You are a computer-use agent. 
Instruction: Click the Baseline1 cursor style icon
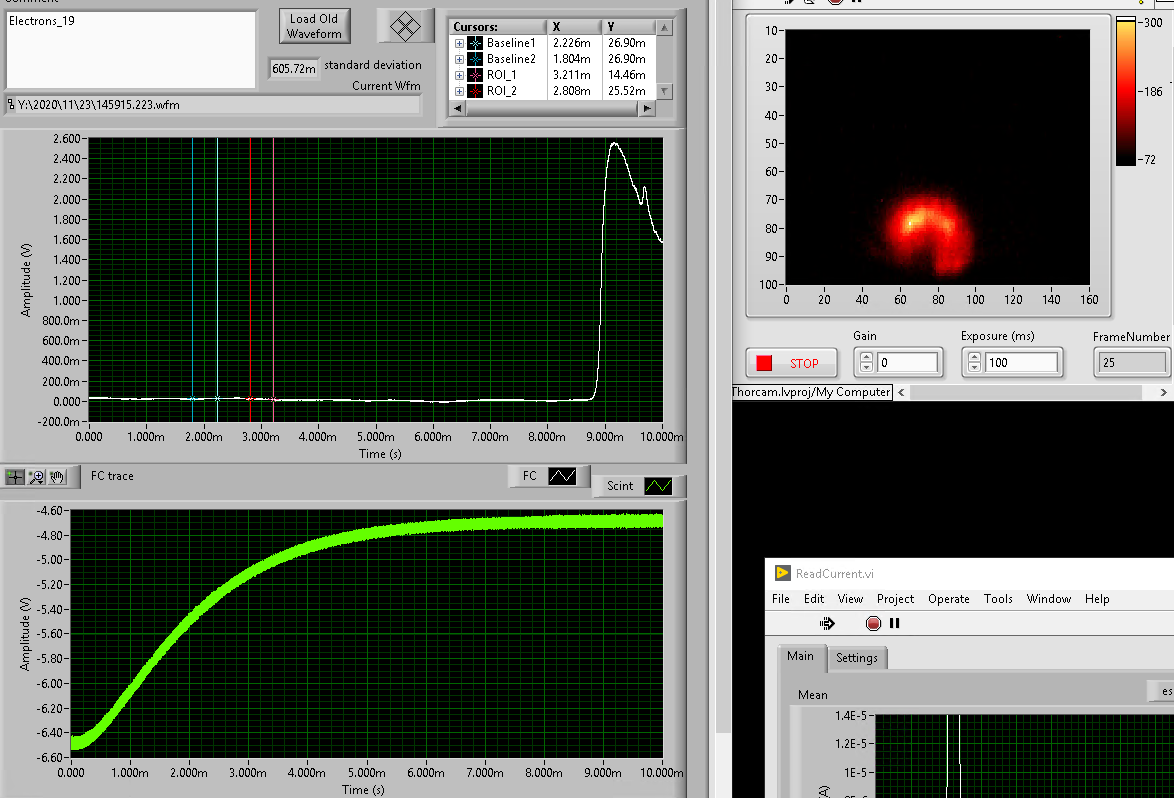click(475, 43)
